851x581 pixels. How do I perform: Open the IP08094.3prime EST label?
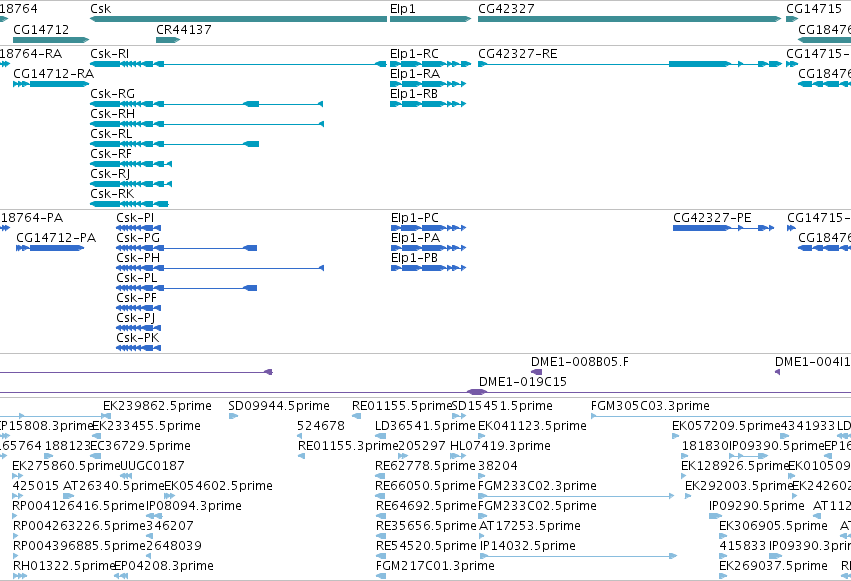coord(194,506)
